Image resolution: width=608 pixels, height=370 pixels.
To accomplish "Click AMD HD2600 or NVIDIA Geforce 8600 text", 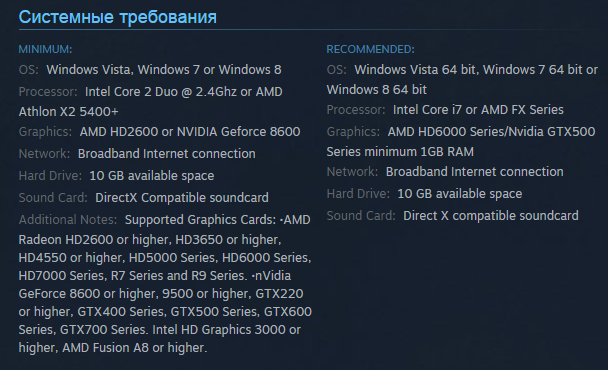I will [x=190, y=132].
